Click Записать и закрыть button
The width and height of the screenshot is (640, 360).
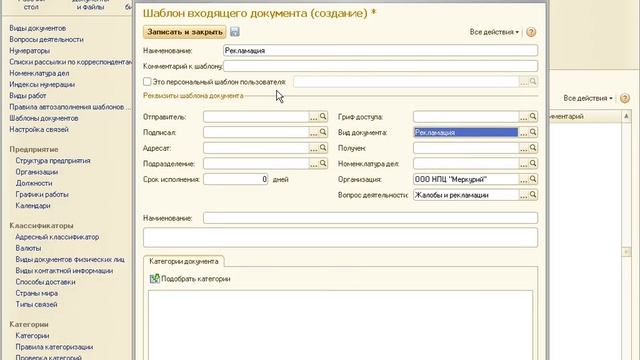tap(185, 32)
